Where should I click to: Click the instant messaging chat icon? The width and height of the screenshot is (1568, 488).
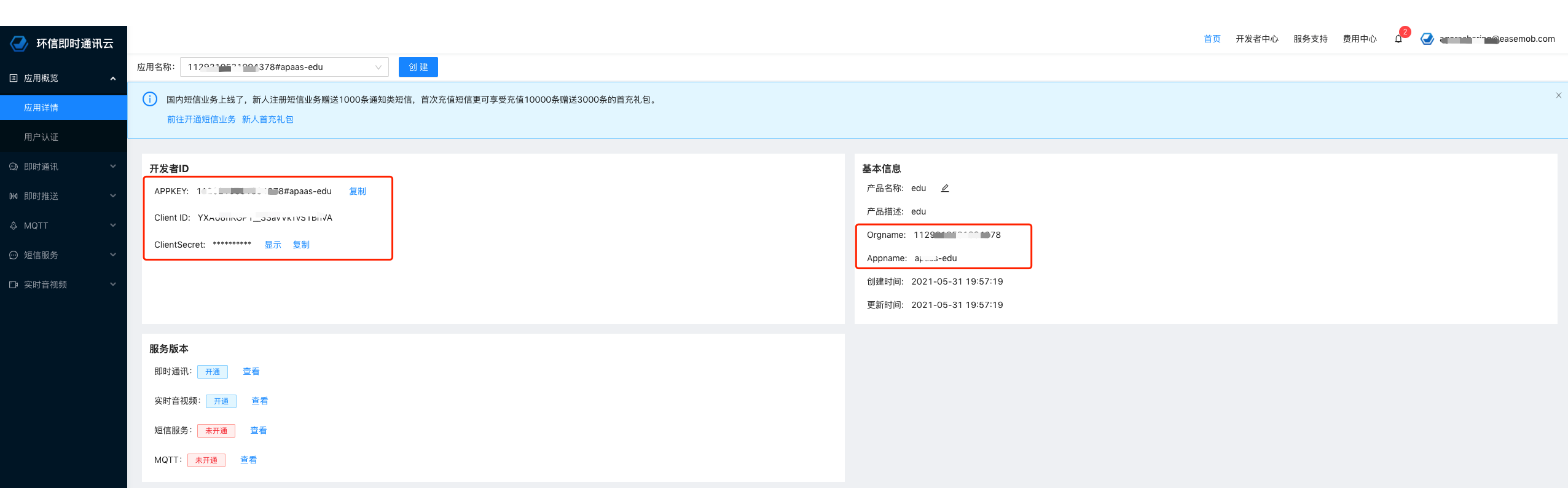click(x=14, y=167)
